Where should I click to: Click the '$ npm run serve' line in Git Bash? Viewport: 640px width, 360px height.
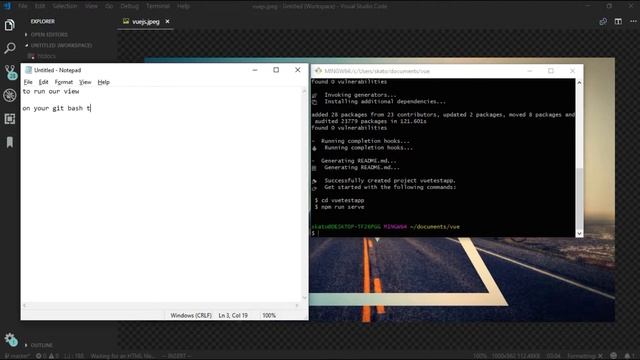click(x=340, y=207)
